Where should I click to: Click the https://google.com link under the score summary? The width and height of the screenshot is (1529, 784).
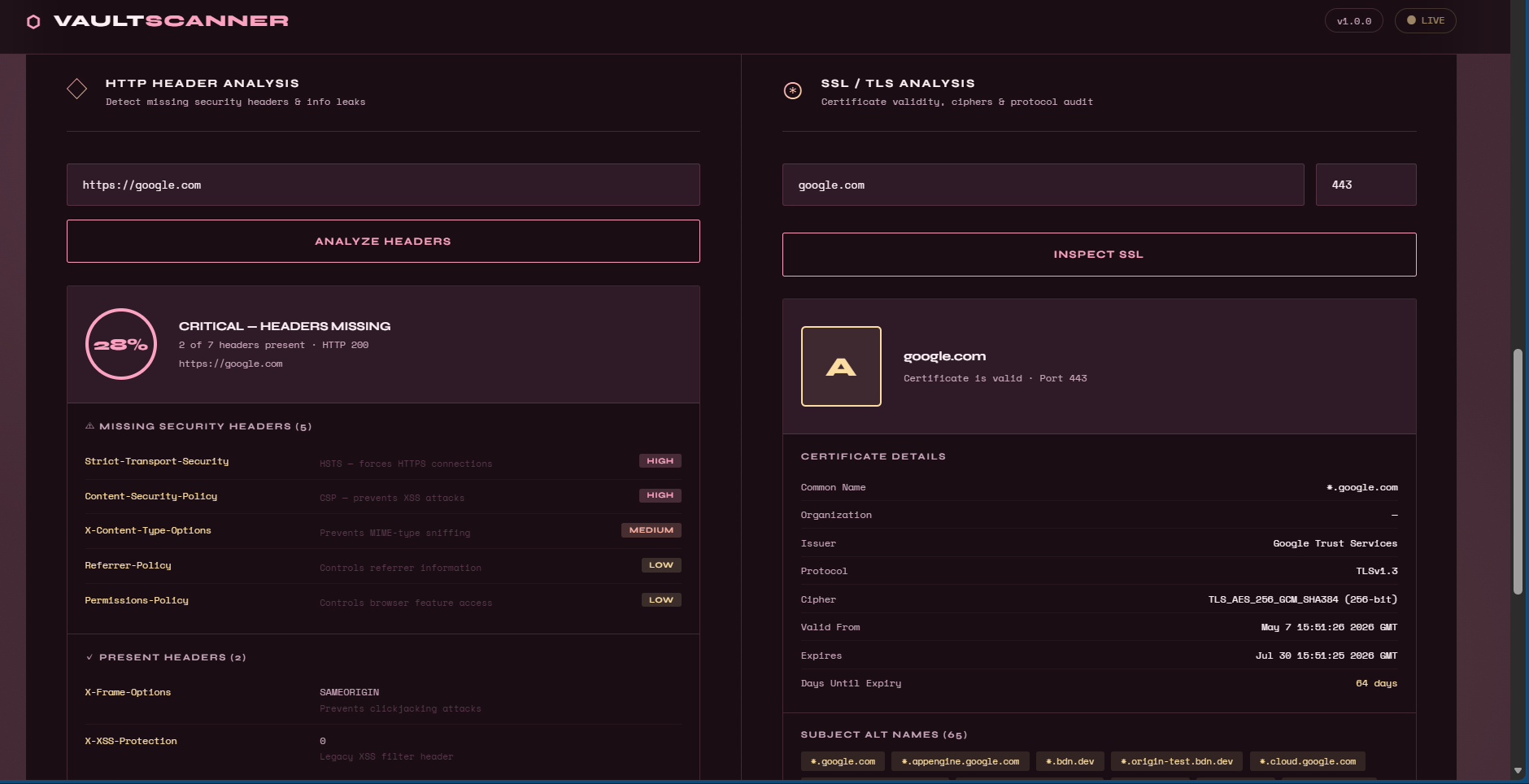coord(231,364)
